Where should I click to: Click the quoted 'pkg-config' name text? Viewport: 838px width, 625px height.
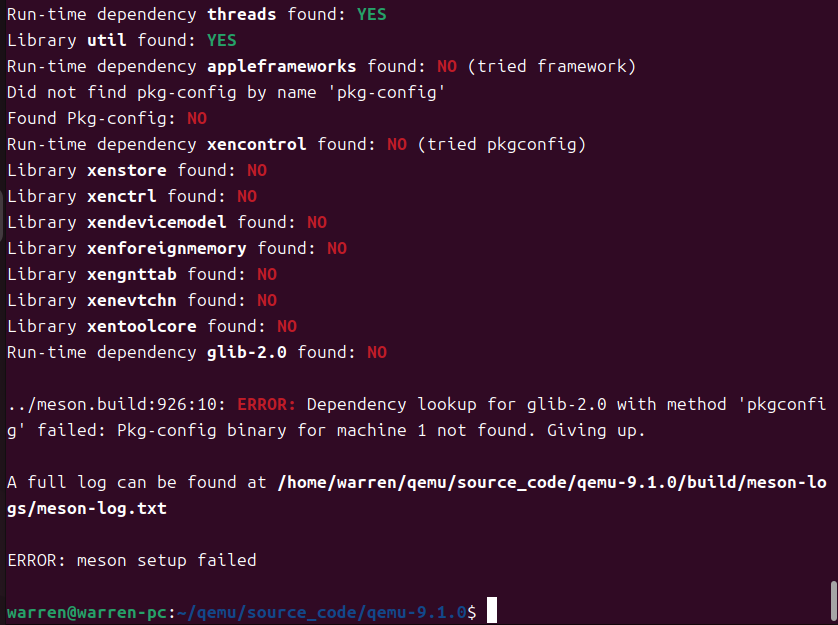click(386, 92)
